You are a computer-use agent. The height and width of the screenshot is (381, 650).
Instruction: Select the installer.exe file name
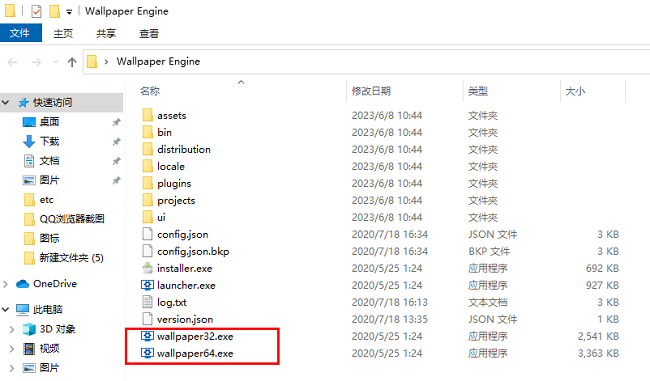[x=184, y=268]
